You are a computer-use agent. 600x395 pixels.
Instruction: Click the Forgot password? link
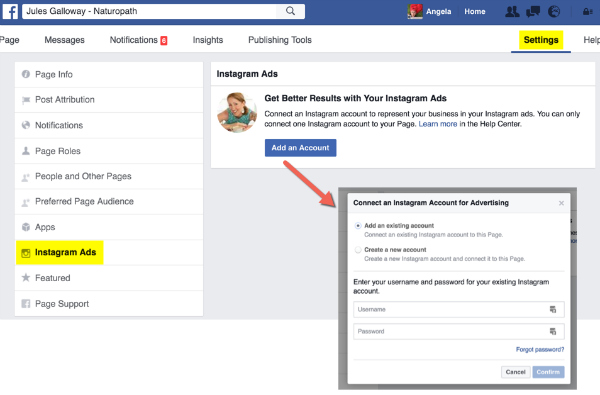click(540, 349)
